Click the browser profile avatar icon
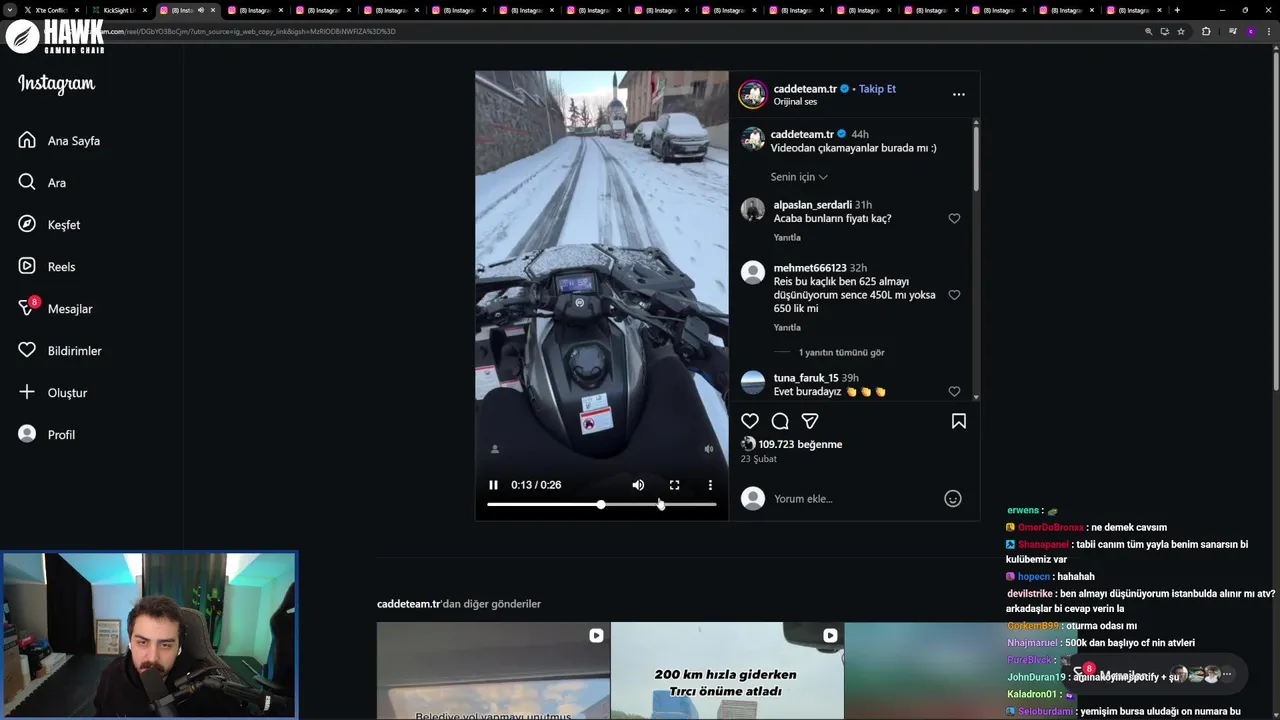 [x=1250, y=31]
